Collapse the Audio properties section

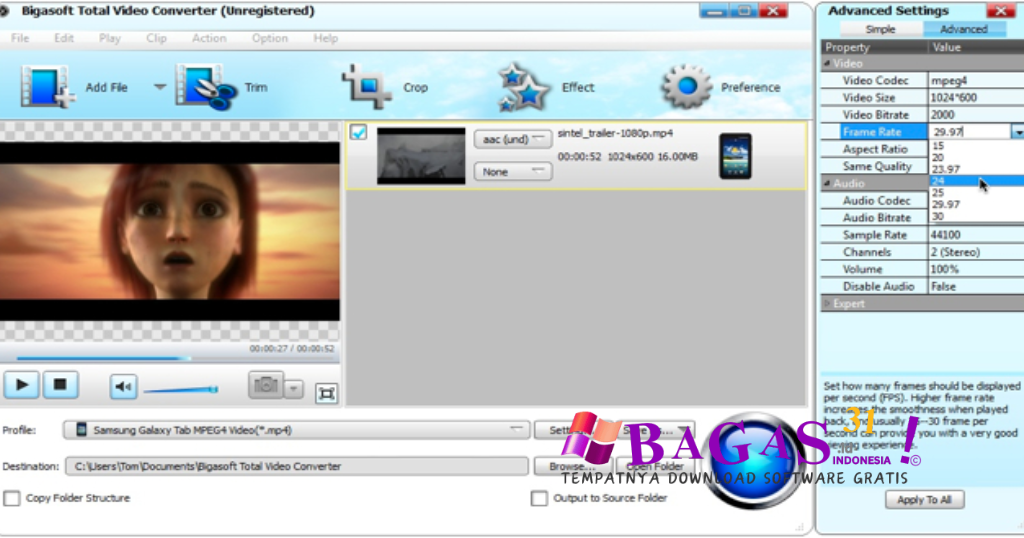point(827,183)
